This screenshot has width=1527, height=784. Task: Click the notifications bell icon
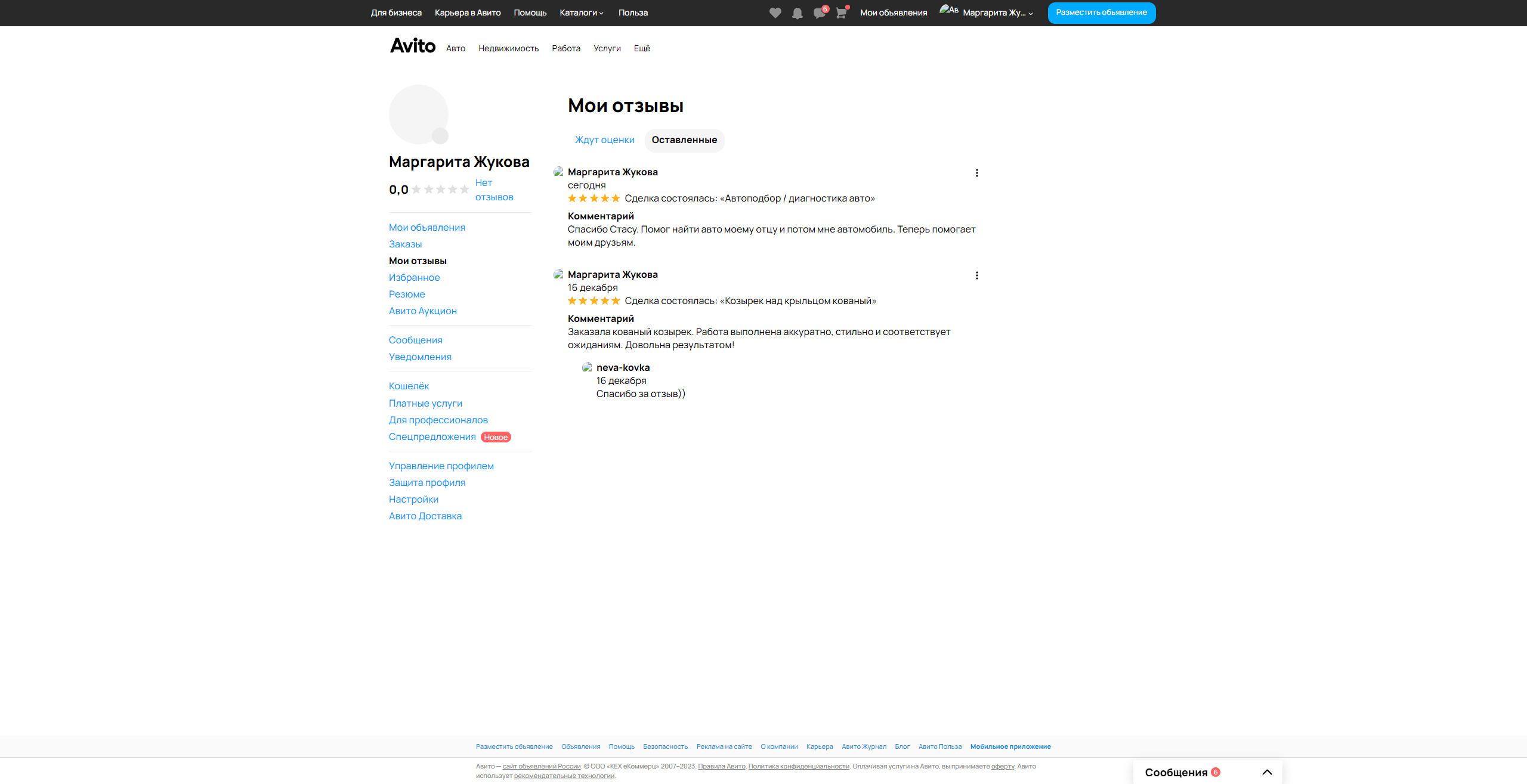click(797, 13)
